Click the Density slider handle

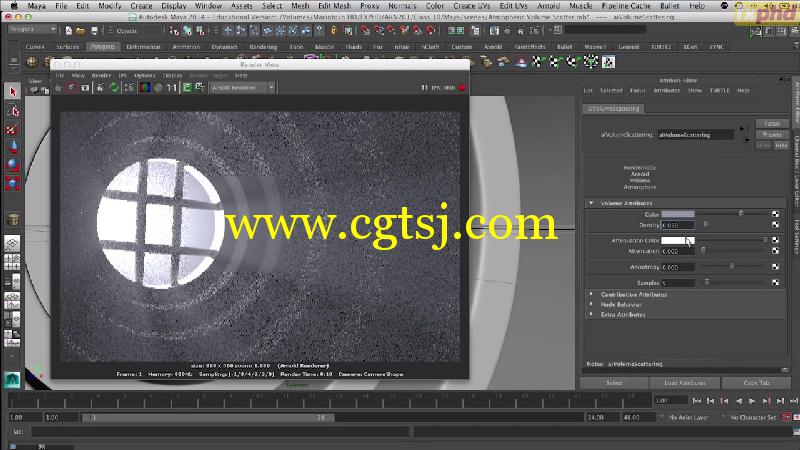click(x=706, y=224)
